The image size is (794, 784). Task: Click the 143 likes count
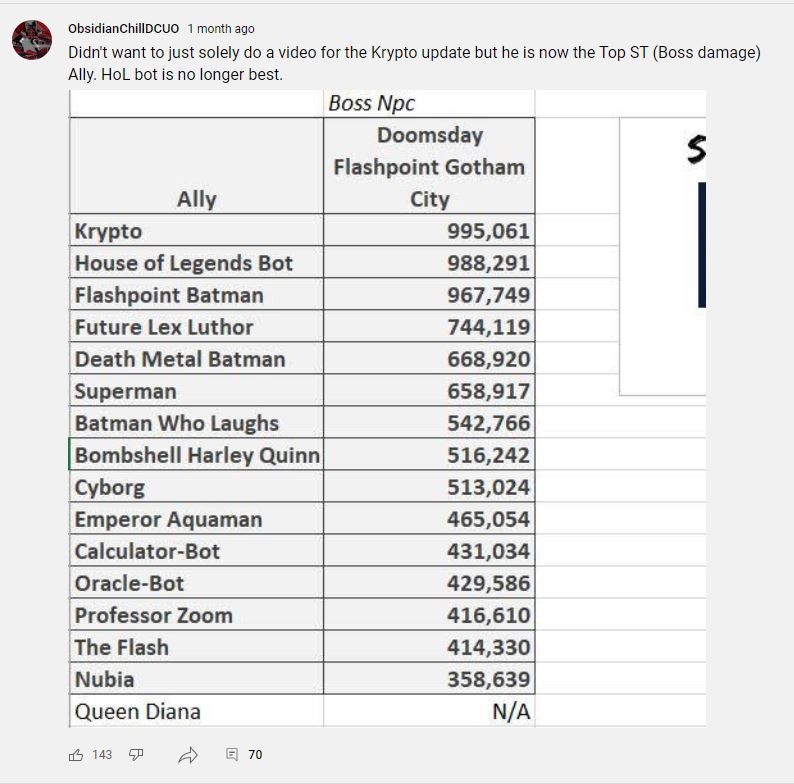[102, 755]
